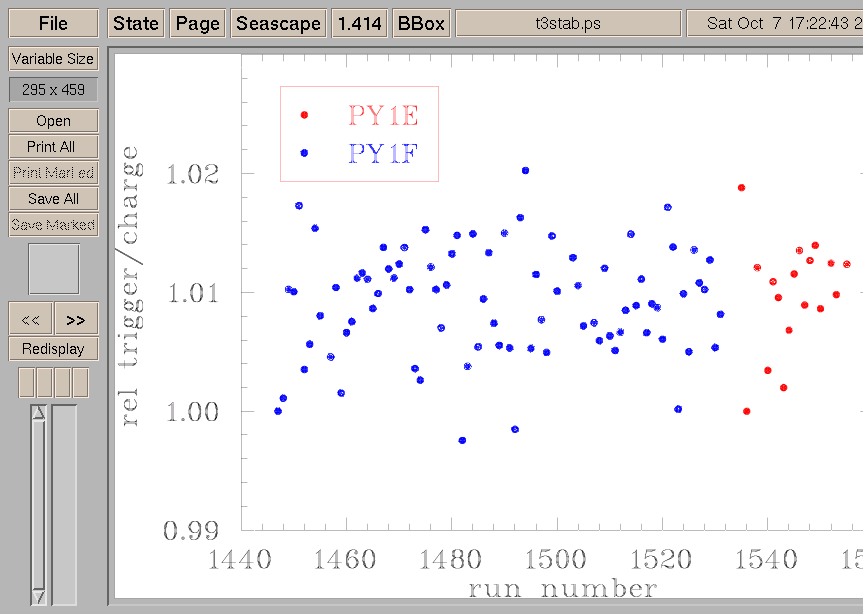Click the red PY1E legend marker
Image resolution: width=863 pixels, height=614 pixels.
[304, 115]
